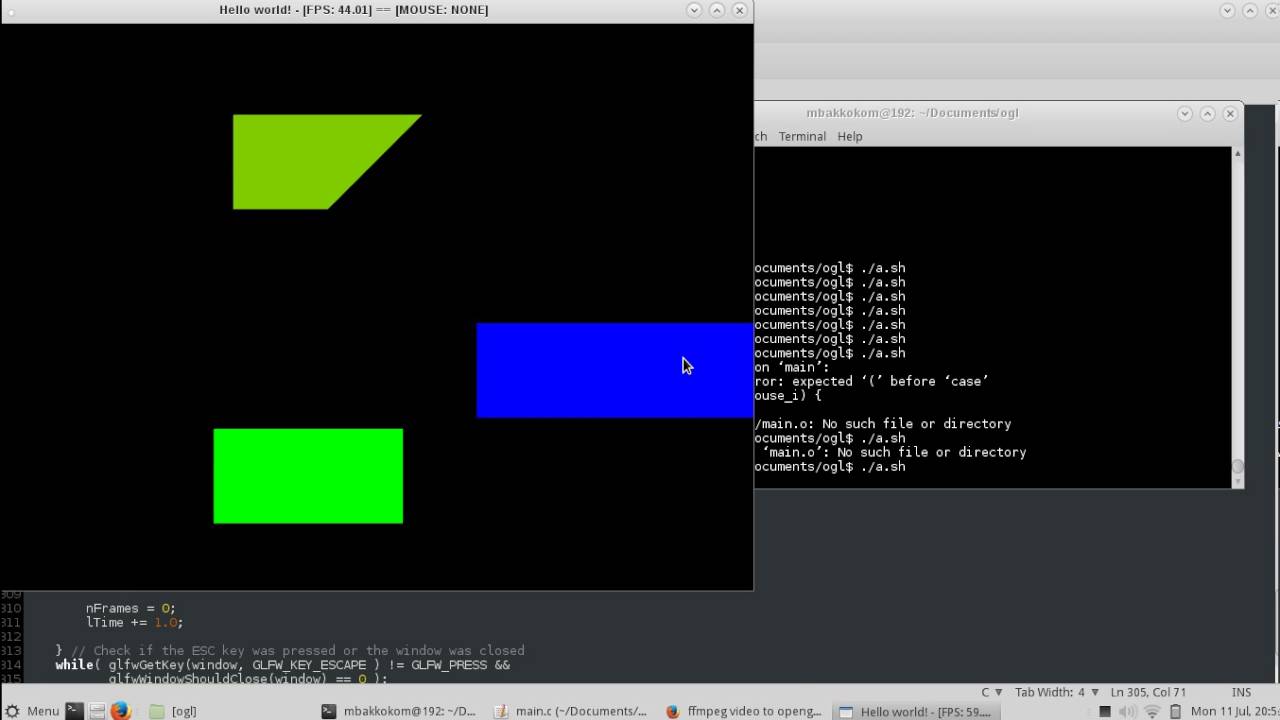This screenshot has width=1280, height=720.
Task: Click the last ./a.sh prompt line in terminal
Action: pyautogui.click(x=830, y=467)
